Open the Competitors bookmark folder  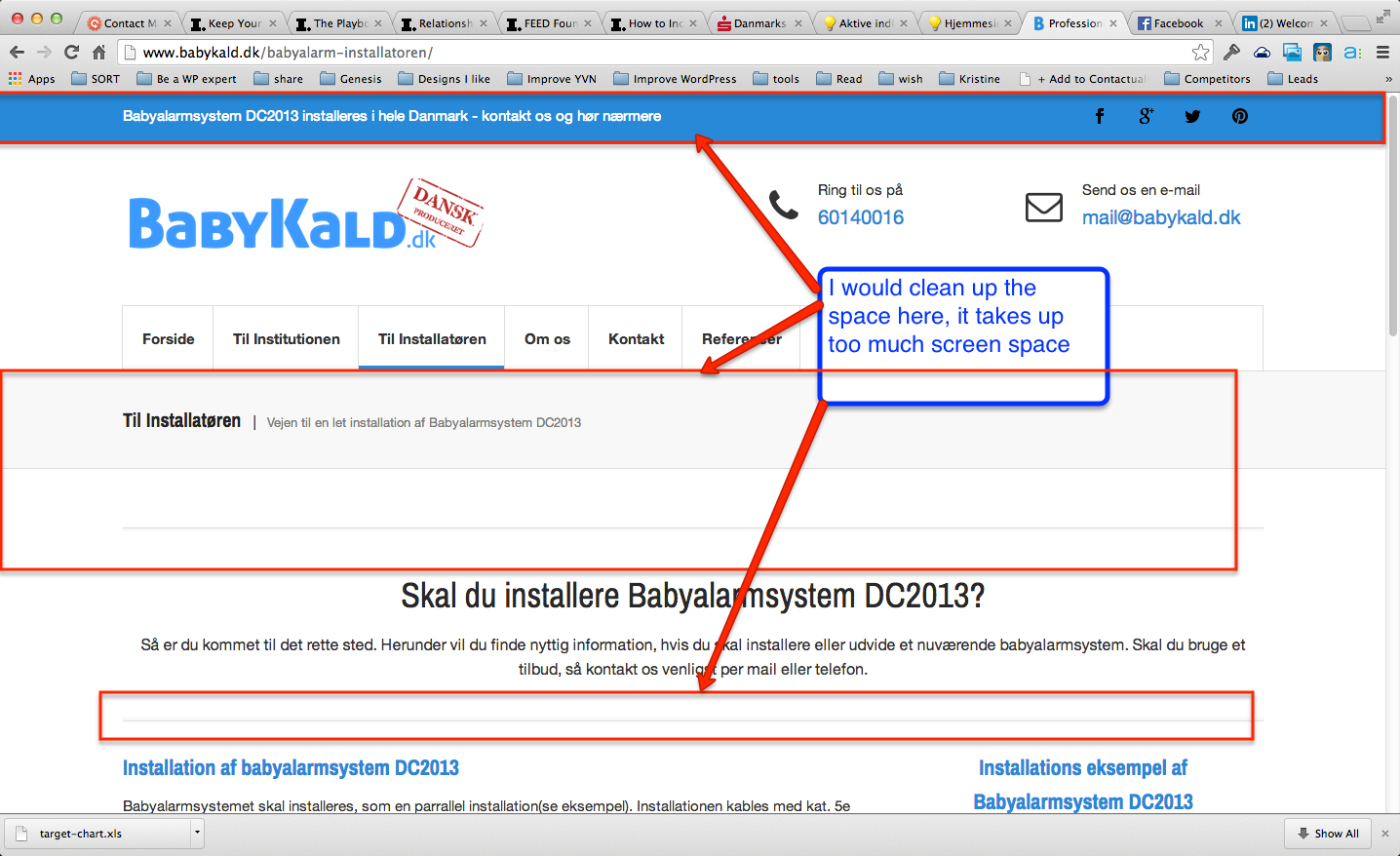click(1207, 79)
